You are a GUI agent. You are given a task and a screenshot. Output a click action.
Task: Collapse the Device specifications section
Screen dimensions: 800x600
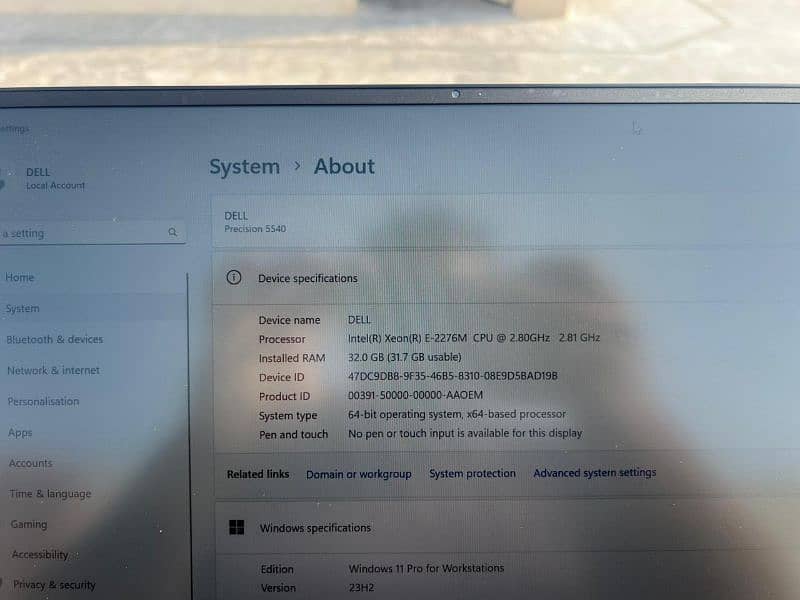coord(506,278)
